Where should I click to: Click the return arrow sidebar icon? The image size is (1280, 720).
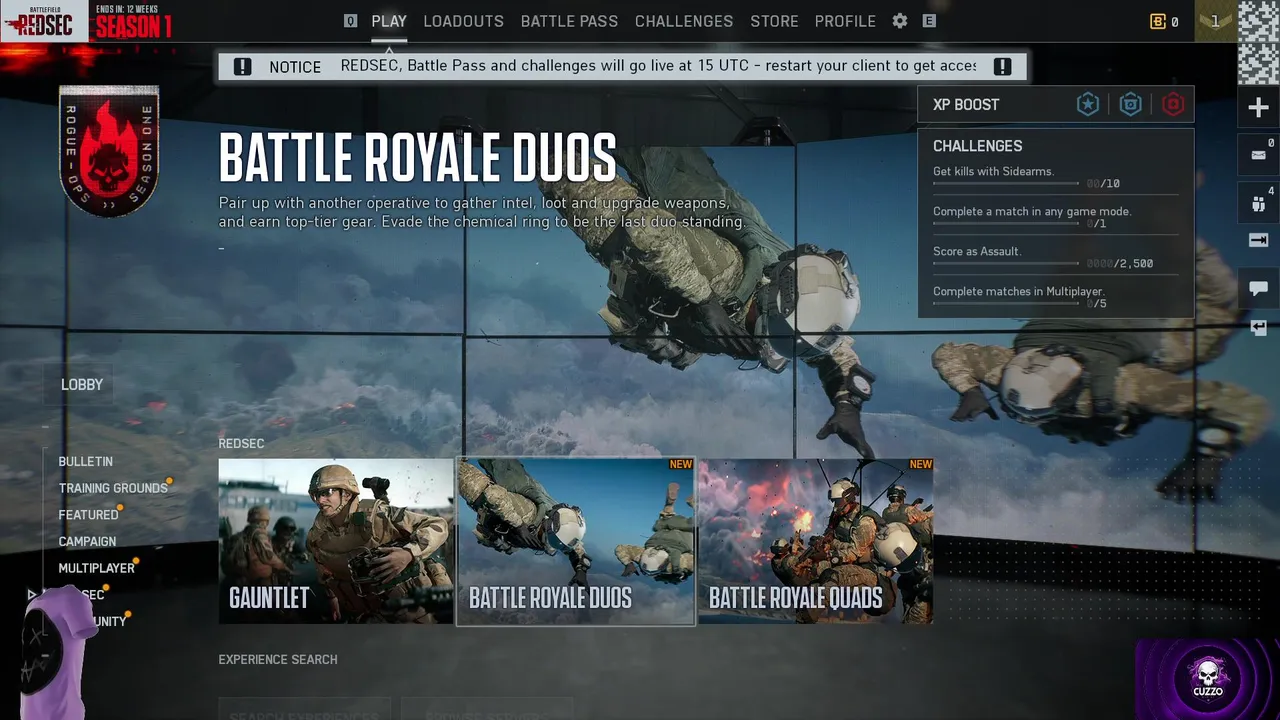[1258, 327]
